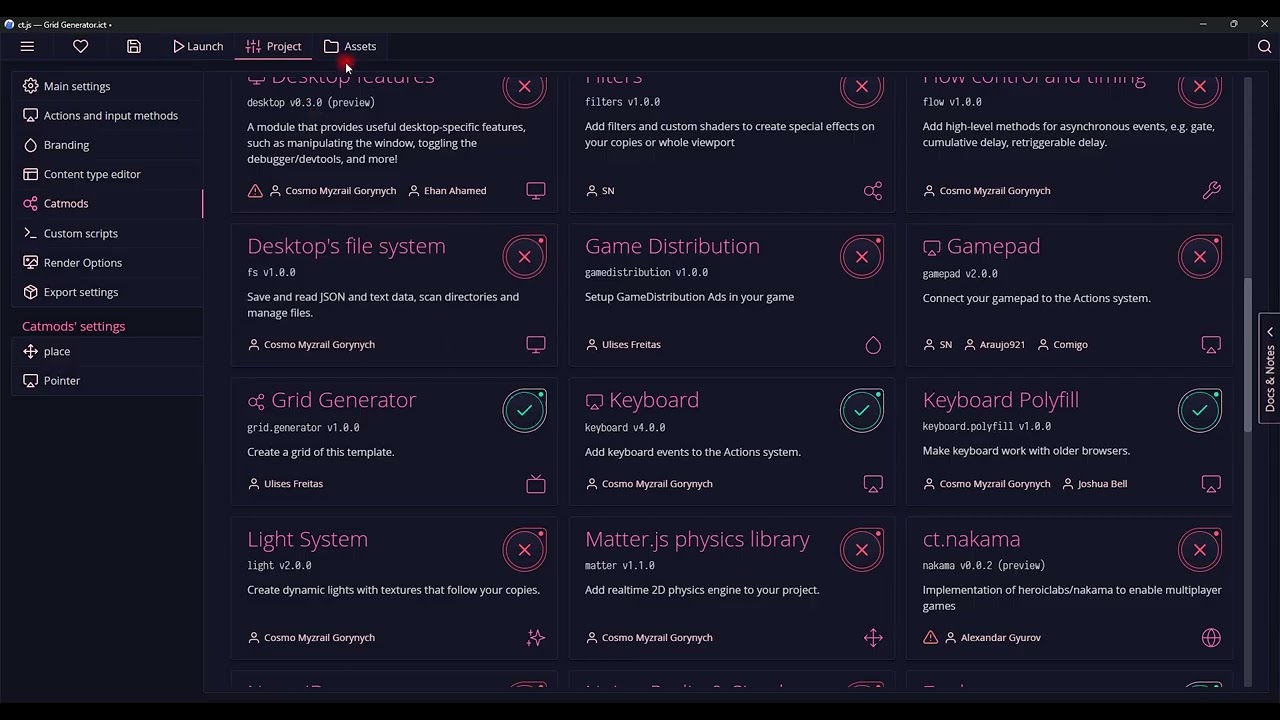Image resolution: width=1280 pixels, height=720 pixels.
Task: Open Pointer catmod settings
Action: point(106,380)
